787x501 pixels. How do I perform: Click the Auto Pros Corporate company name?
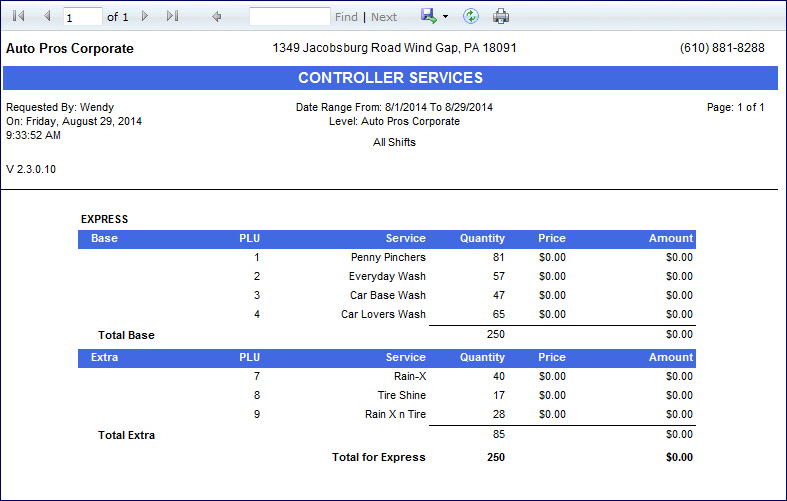pyautogui.click(x=70, y=48)
